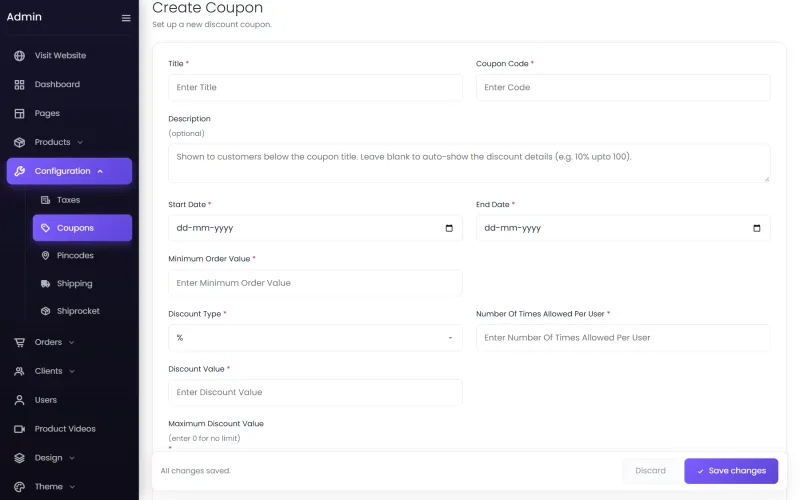Viewport: 800px width, 500px height.
Task: Click the Shipping truck icon
Action: coord(45,284)
